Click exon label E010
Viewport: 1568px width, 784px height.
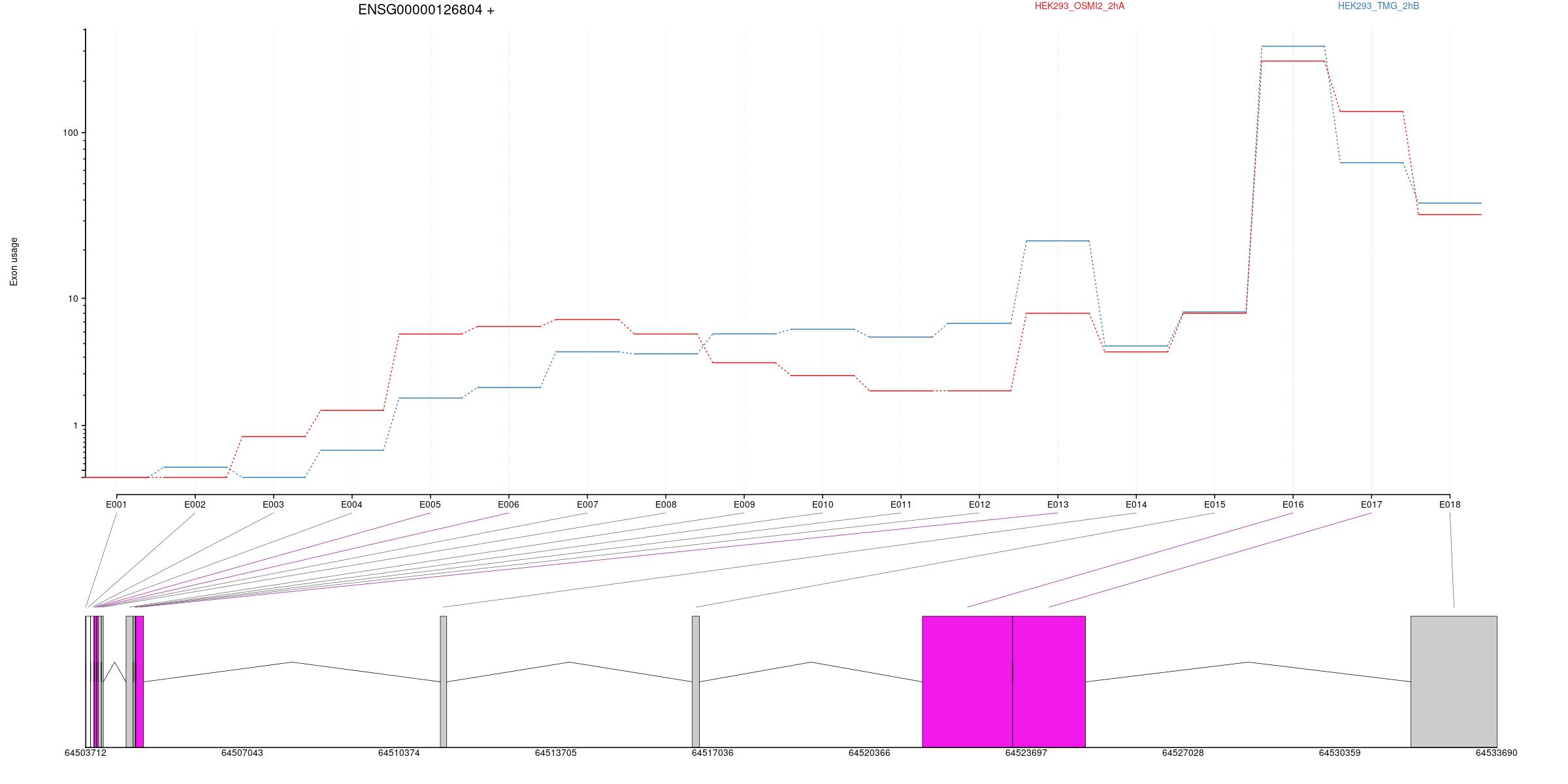pyautogui.click(x=823, y=504)
